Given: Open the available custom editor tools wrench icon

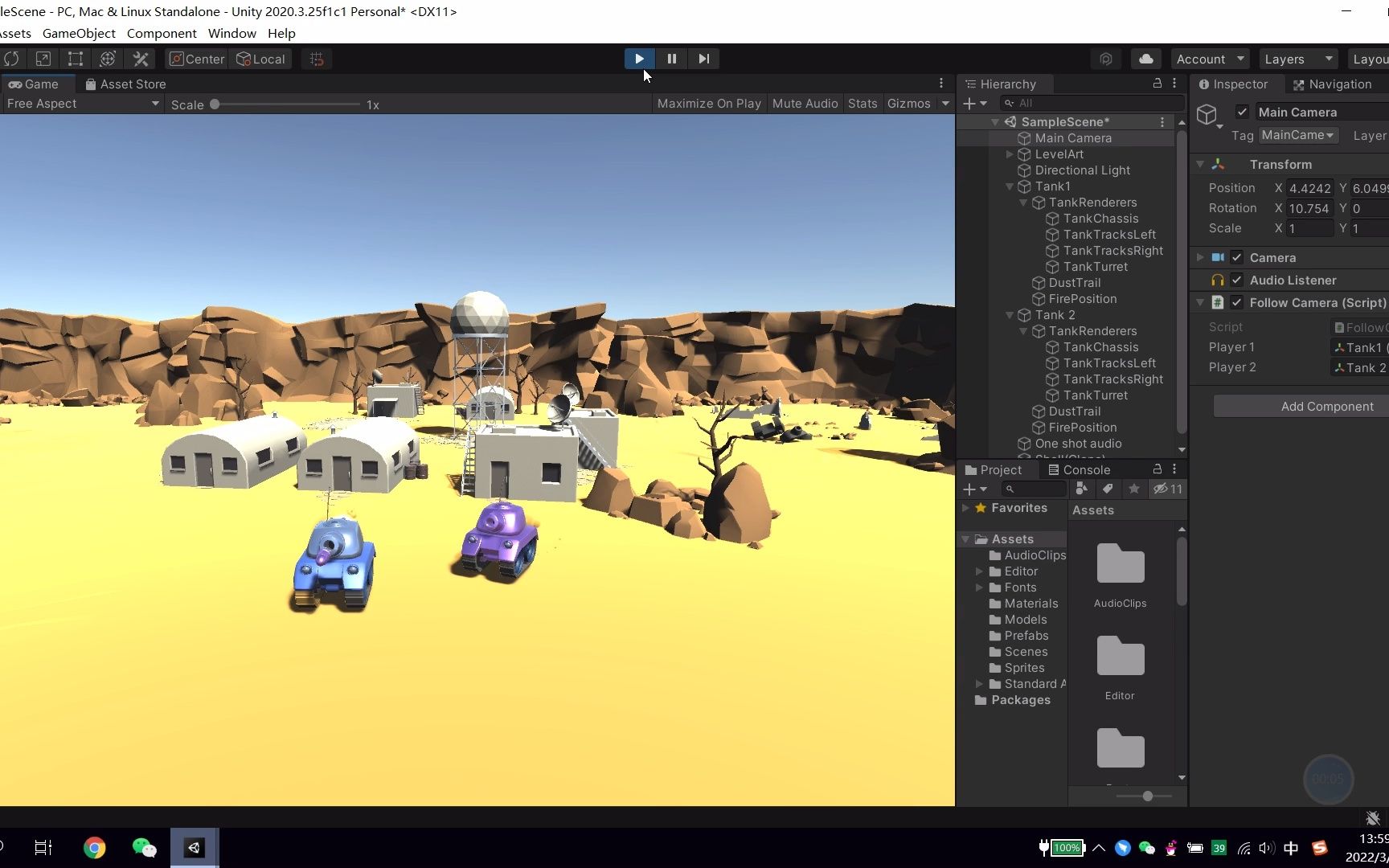Looking at the screenshot, I should tap(141, 59).
